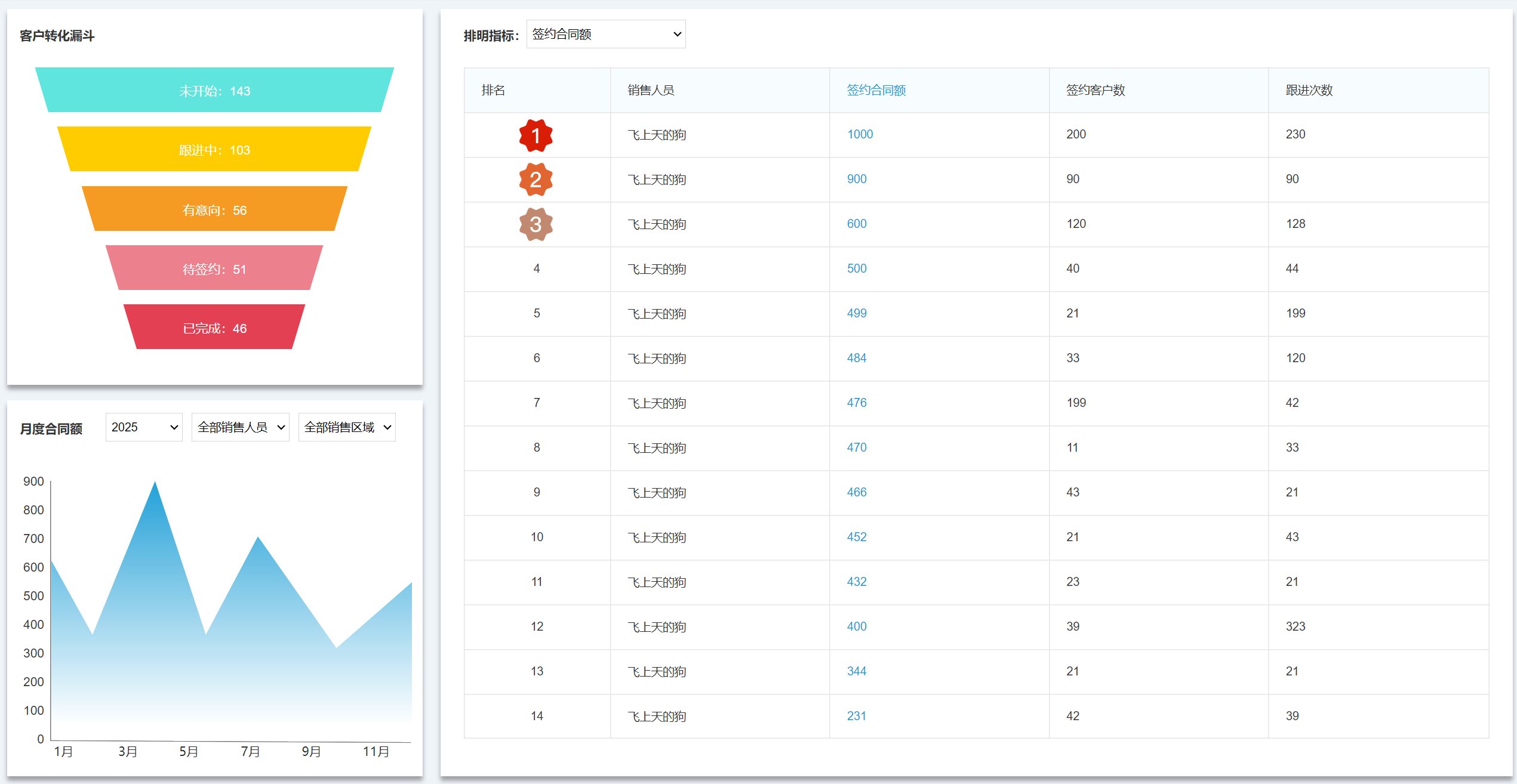The height and width of the screenshot is (784, 1517).
Task: Expand the 2025 year dropdown
Action: point(144,427)
